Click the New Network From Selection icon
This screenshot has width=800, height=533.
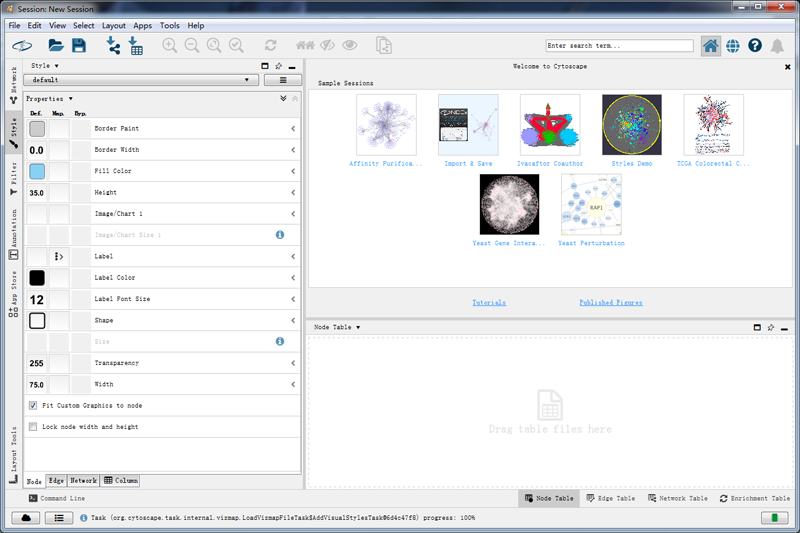[384, 45]
